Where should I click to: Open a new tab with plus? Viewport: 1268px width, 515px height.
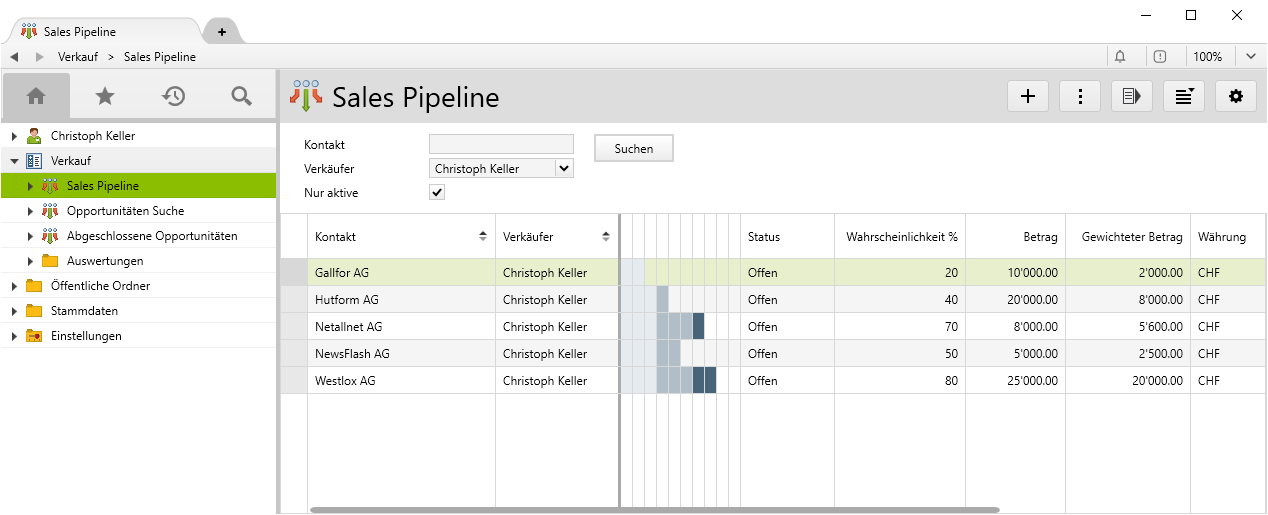coord(222,32)
